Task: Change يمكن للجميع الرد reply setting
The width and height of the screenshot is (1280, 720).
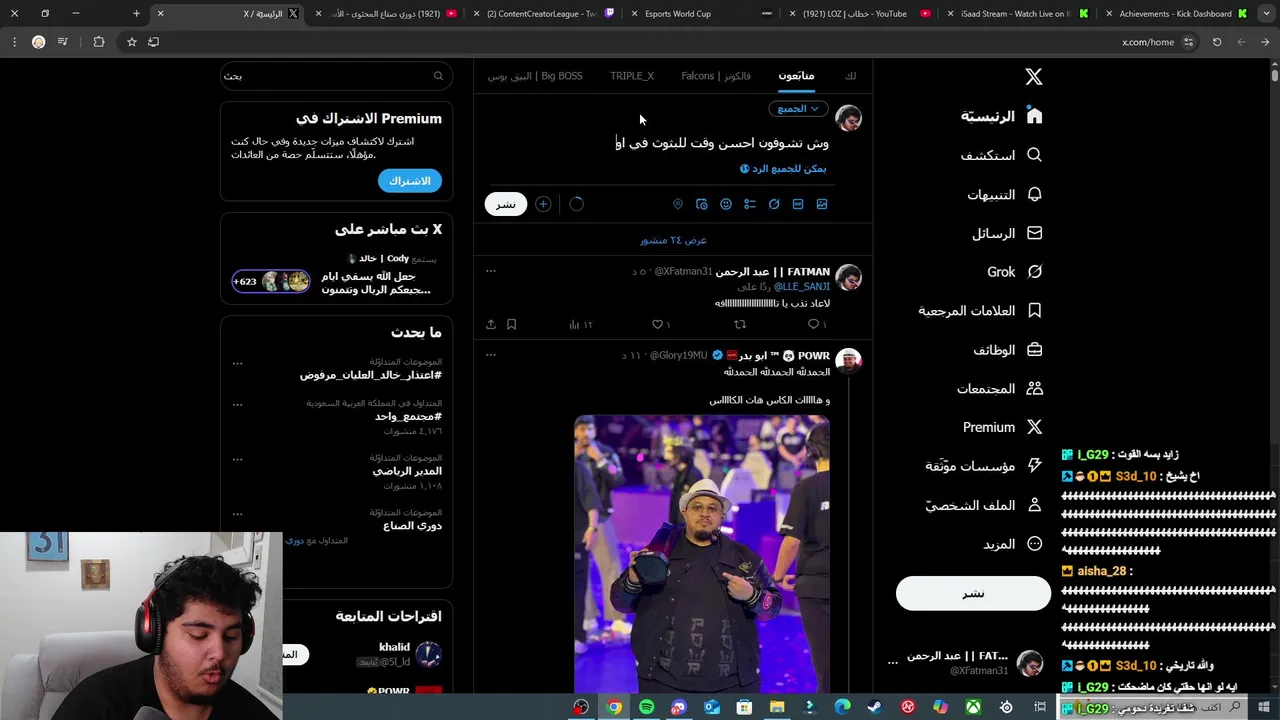Action: [783, 169]
